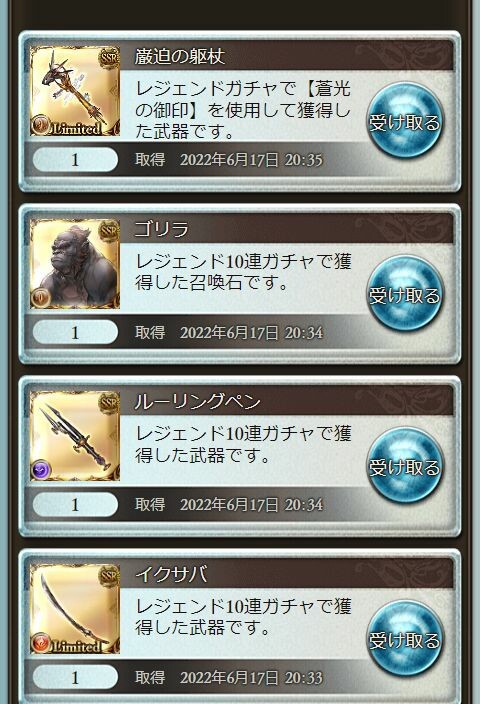This screenshot has width=480, height=704.
Task: Select the quantity field of 巌迫の躯杖
Action: click(x=75, y=159)
